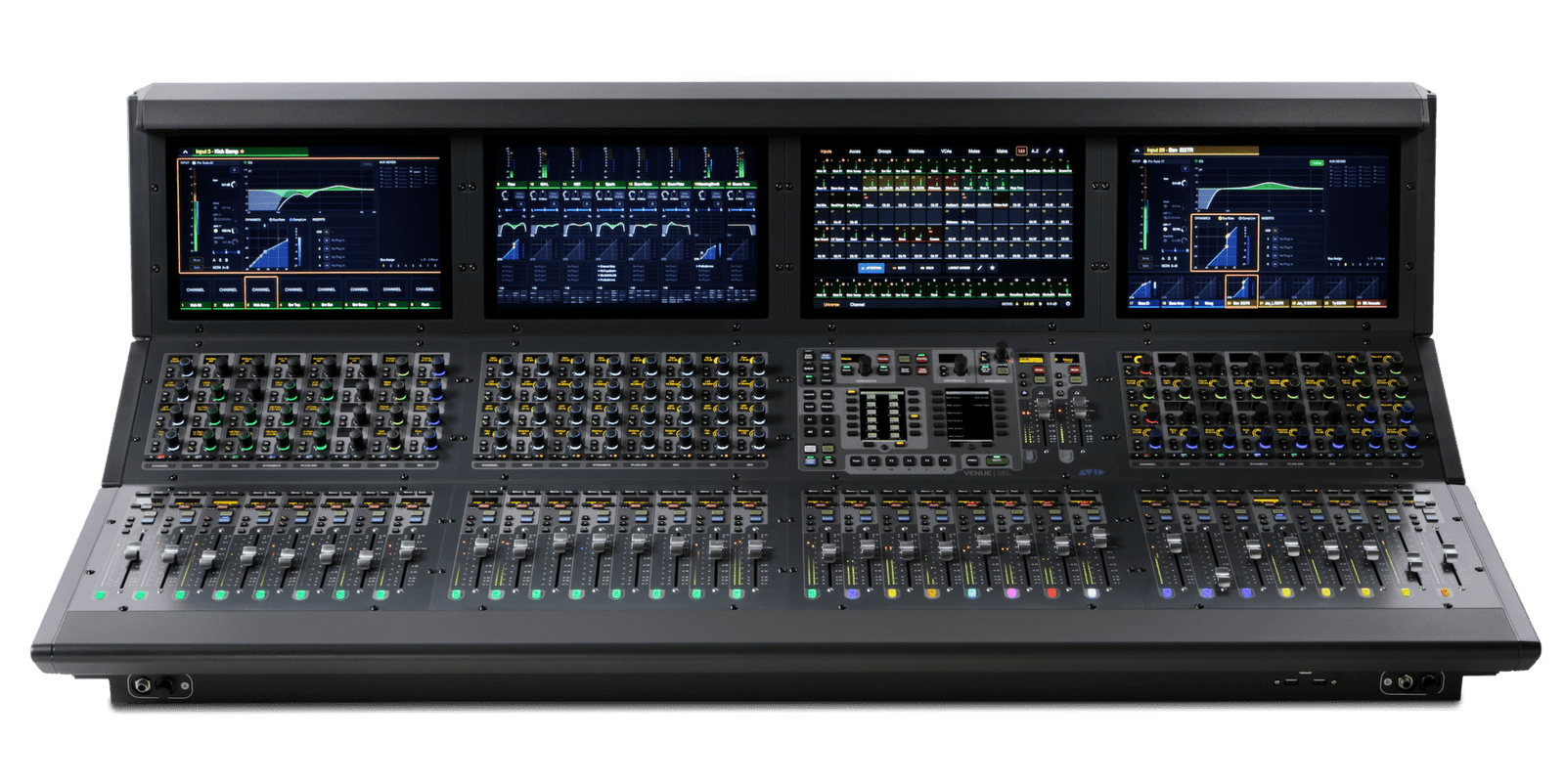This screenshot has height=784, width=1565.
Task: Tap the right mute groups display in master section
Action: coord(968,414)
